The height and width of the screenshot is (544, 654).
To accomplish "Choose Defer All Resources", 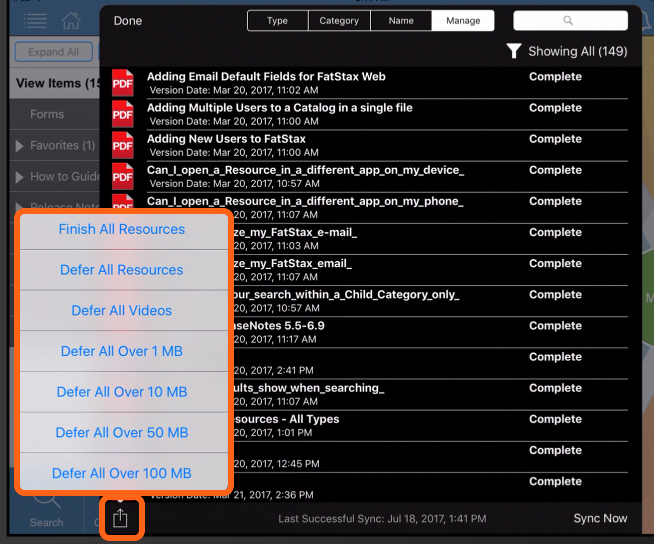I will click(124, 270).
